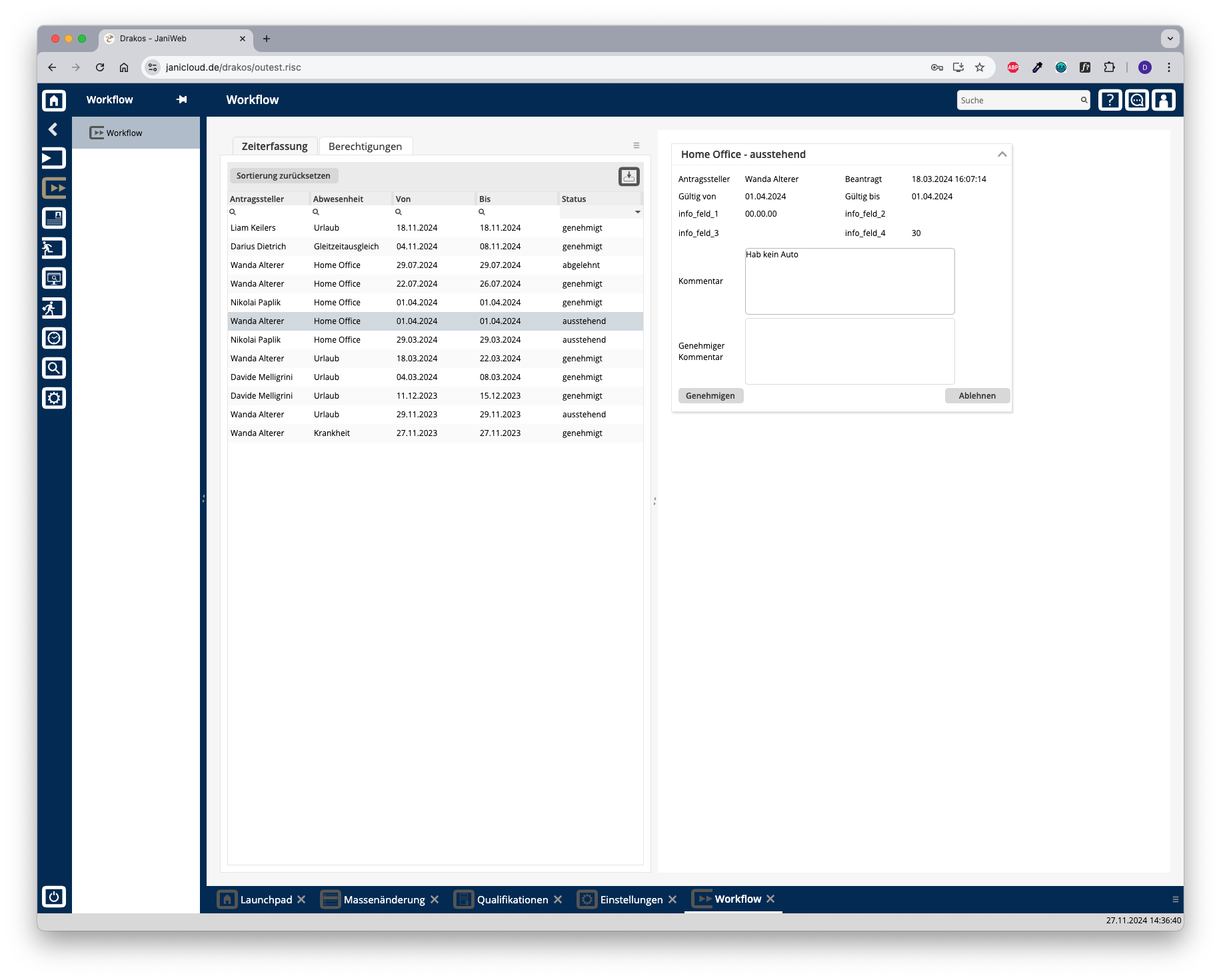Open the user profile icon
The image size is (1221, 980).
pos(1164,100)
